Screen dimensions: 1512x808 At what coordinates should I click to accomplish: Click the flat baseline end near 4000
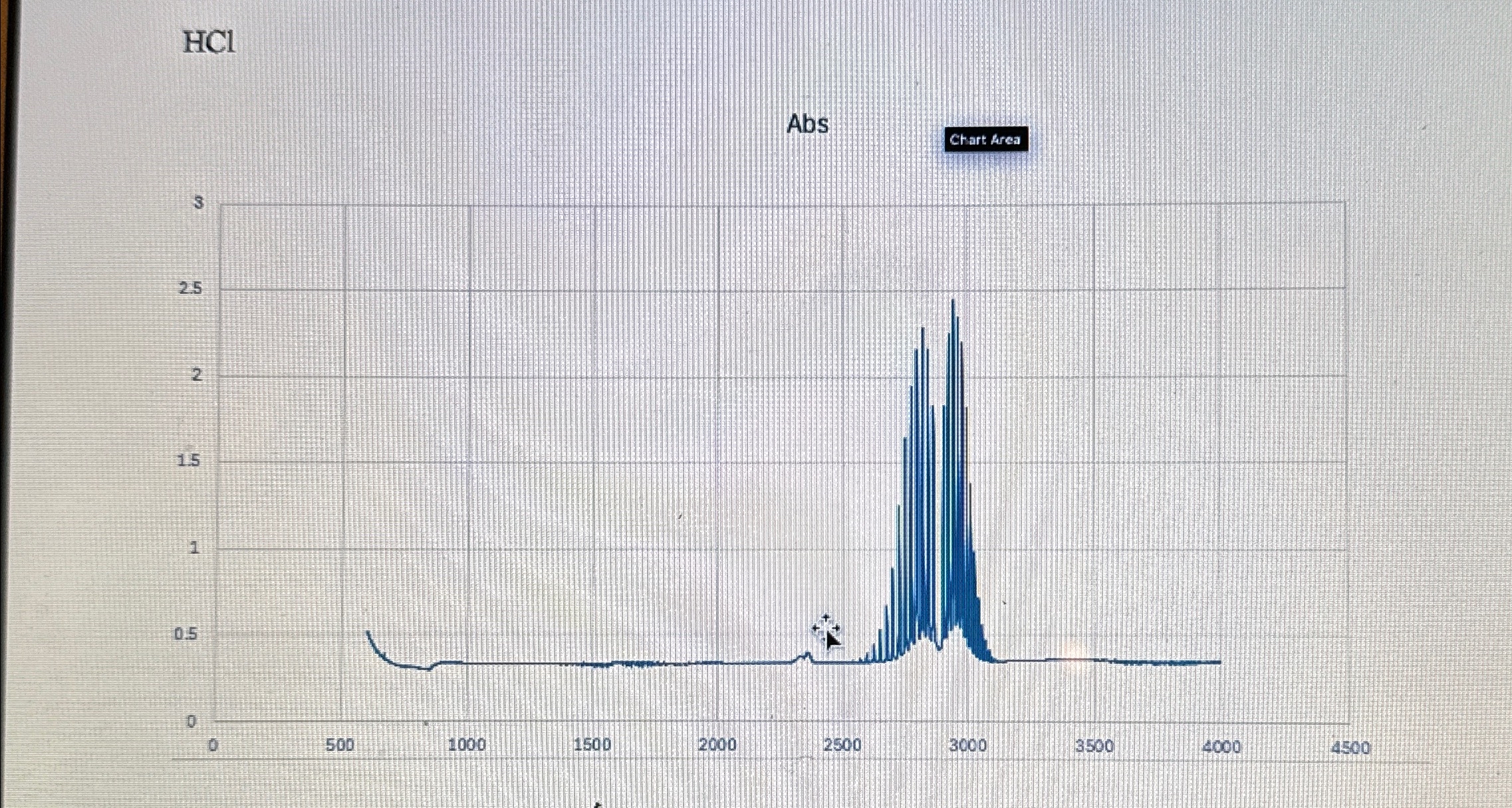point(1217,662)
